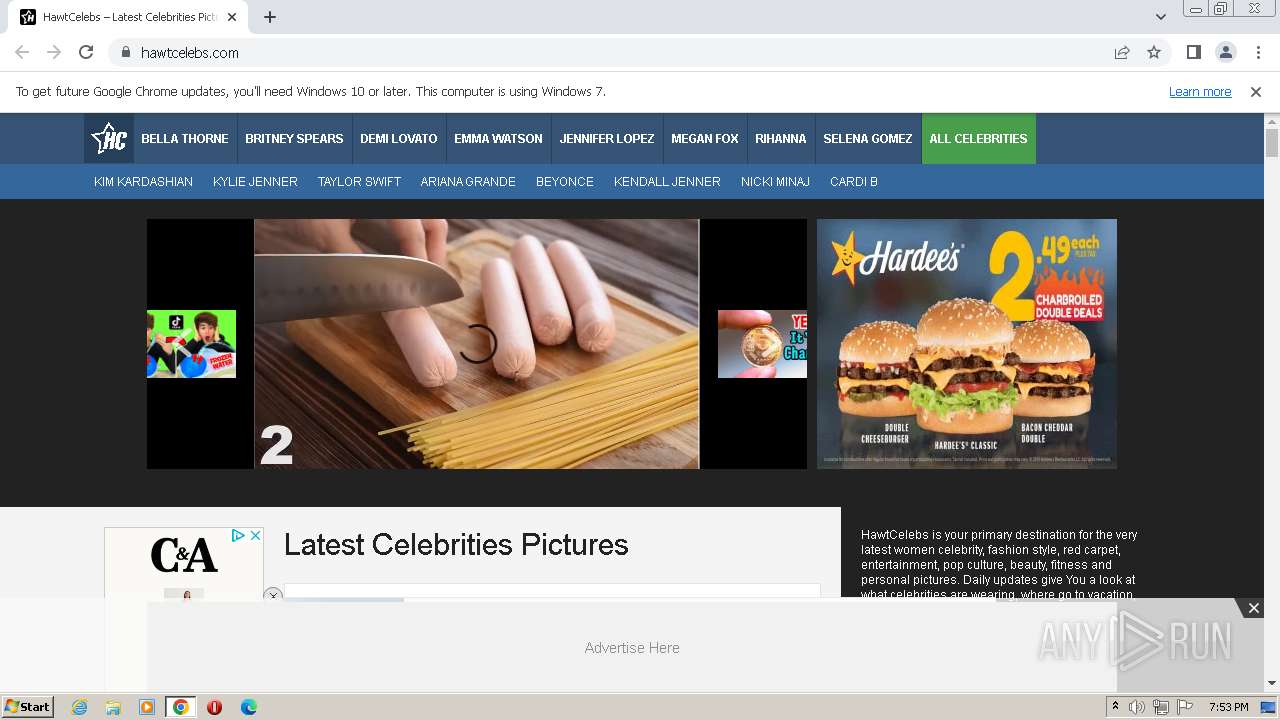The image size is (1280, 720).
Task: Go back with the browser back arrow
Action: (x=22, y=53)
